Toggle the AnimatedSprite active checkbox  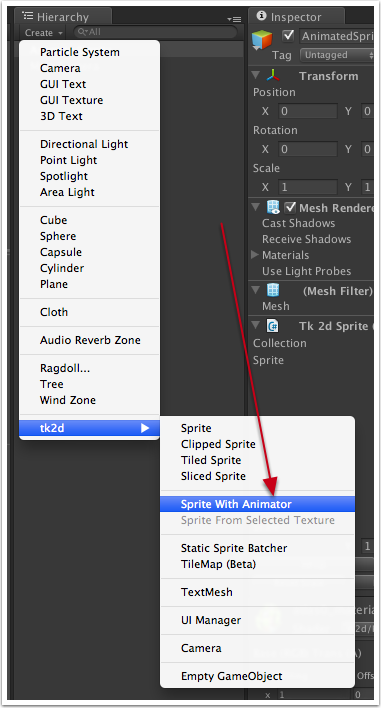(288, 36)
